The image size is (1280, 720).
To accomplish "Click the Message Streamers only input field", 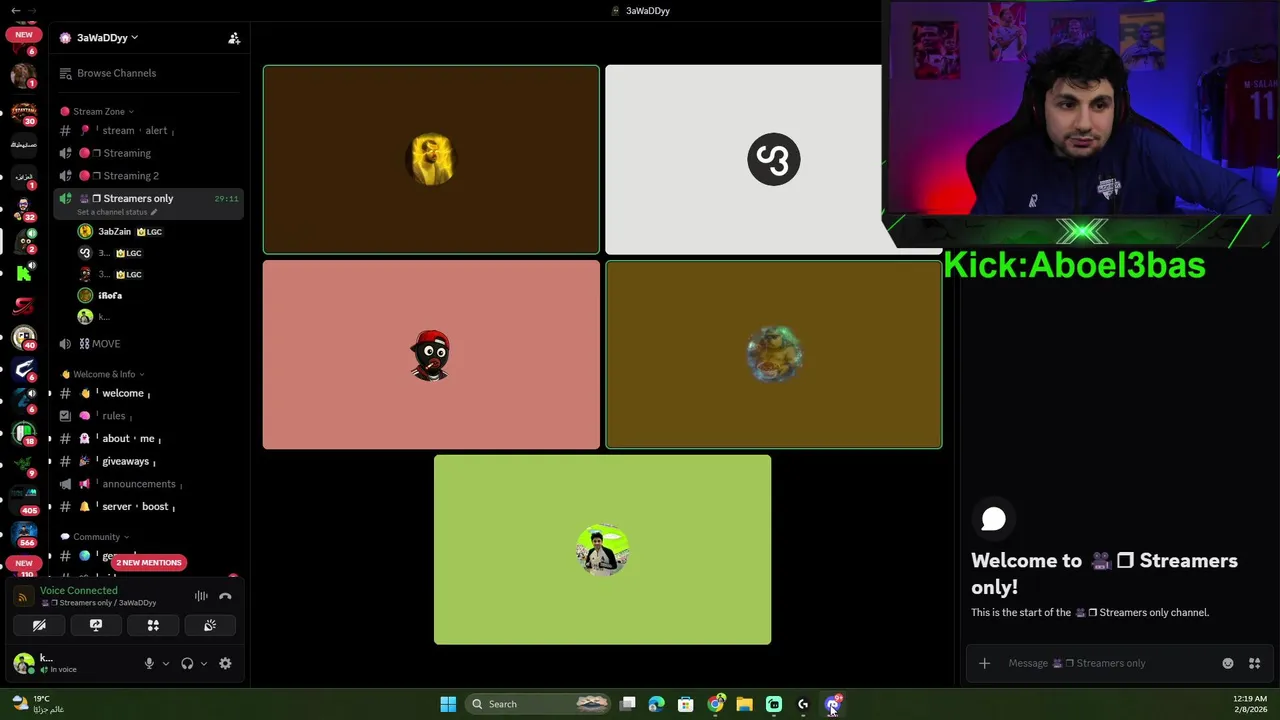I will pos(1110,663).
